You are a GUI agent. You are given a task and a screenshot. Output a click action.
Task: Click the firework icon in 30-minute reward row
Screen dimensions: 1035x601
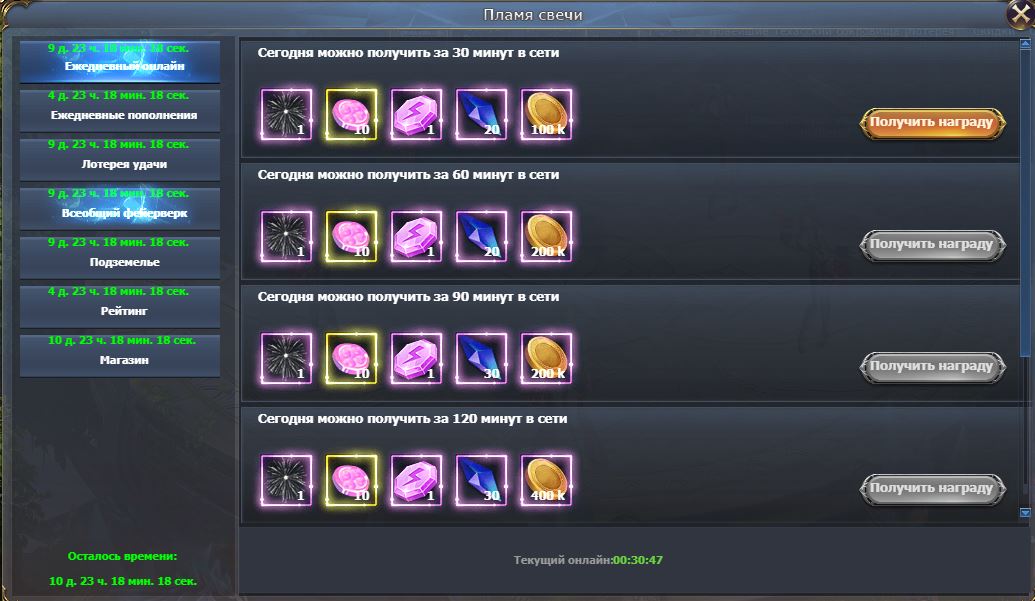286,114
